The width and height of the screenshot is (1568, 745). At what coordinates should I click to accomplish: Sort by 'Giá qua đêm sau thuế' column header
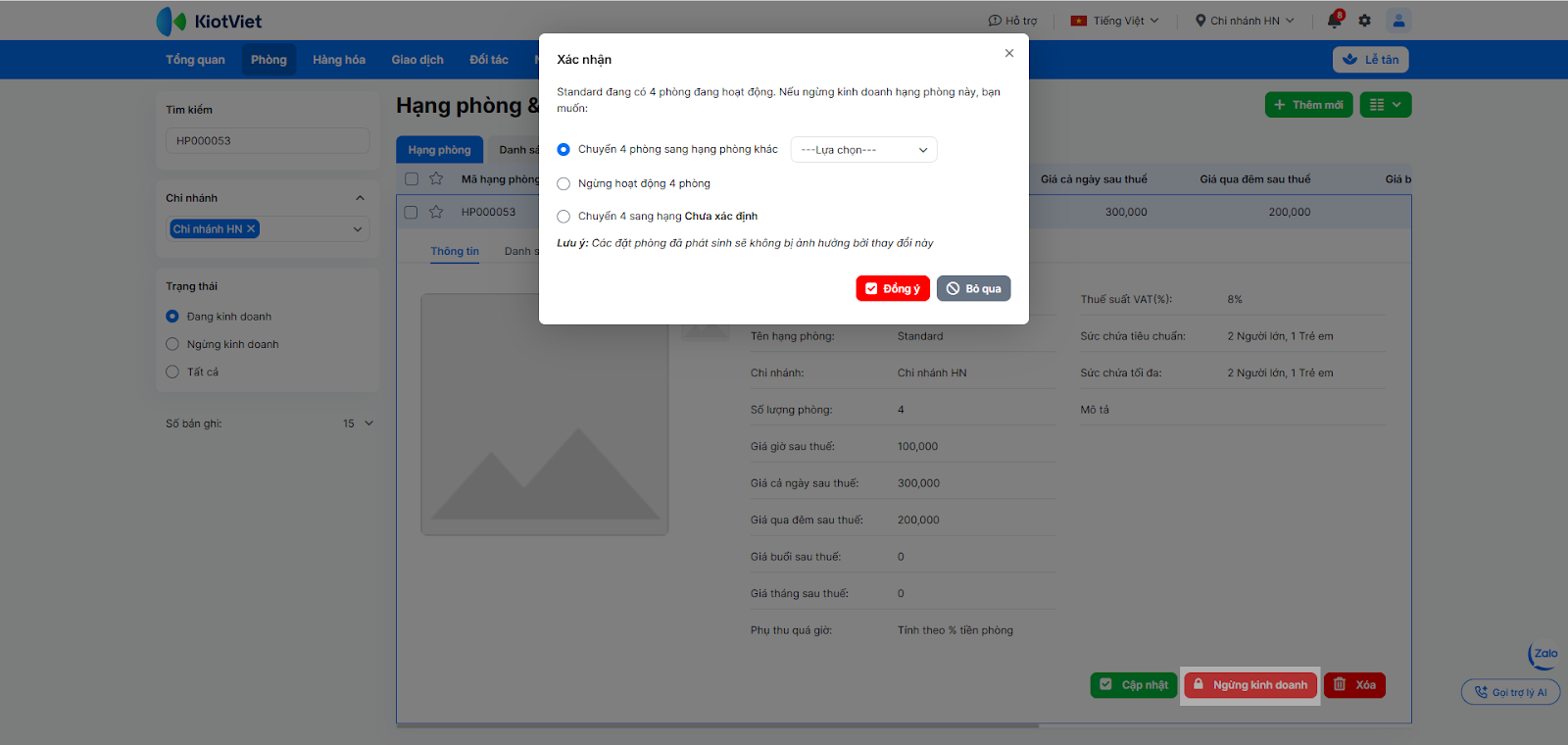pyautogui.click(x=1255, y=179)
